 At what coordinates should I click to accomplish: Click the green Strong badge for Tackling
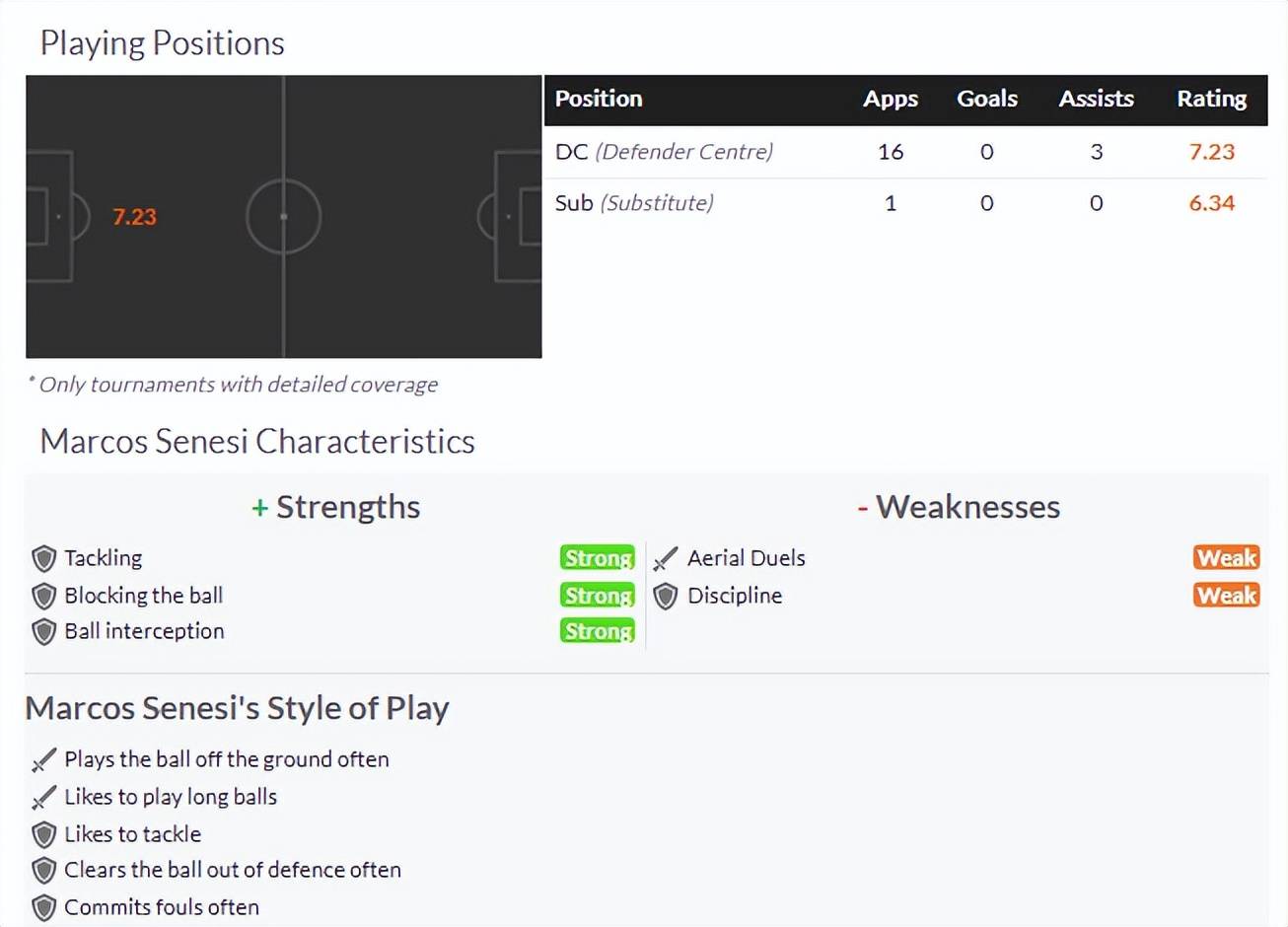(598, 558)
